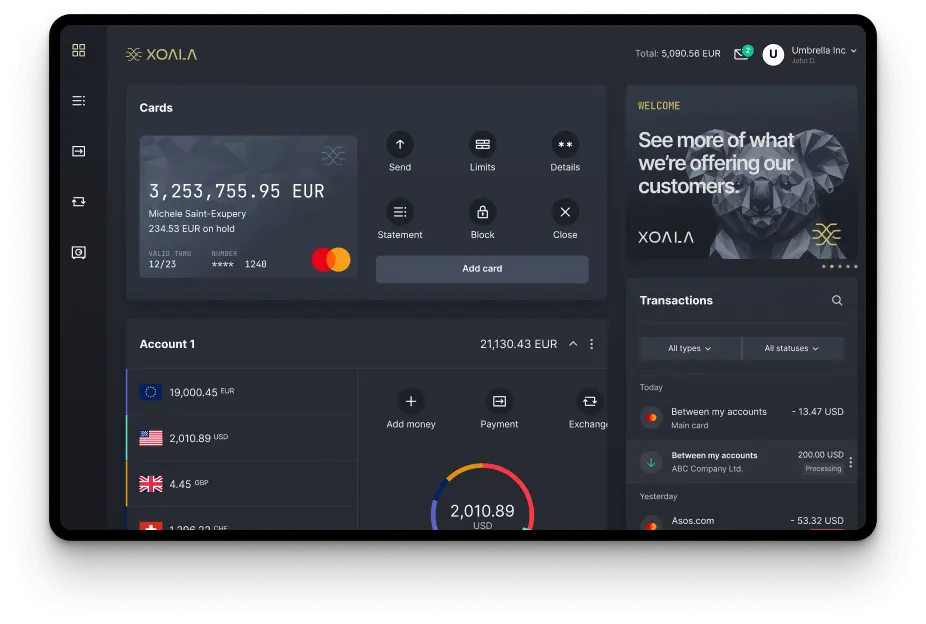This screenshot has height=624, width=926.
Task: Open the list menu icon in sidebar
Action: point(79,101)
